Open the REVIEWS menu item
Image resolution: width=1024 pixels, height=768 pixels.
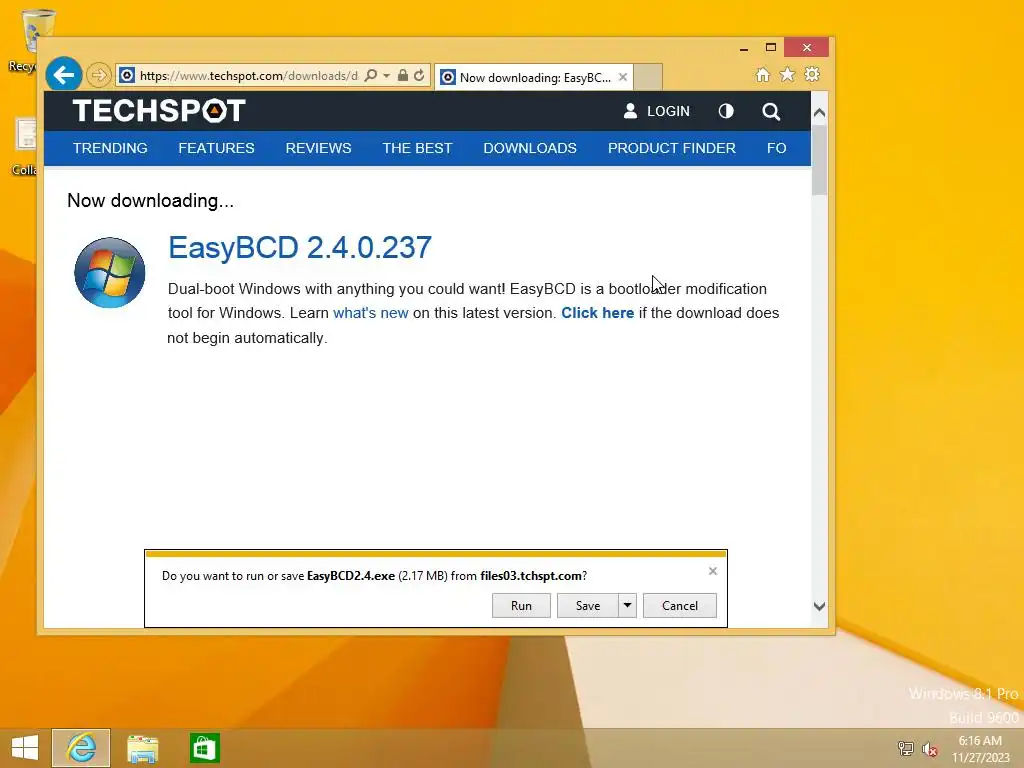[318, 148]
